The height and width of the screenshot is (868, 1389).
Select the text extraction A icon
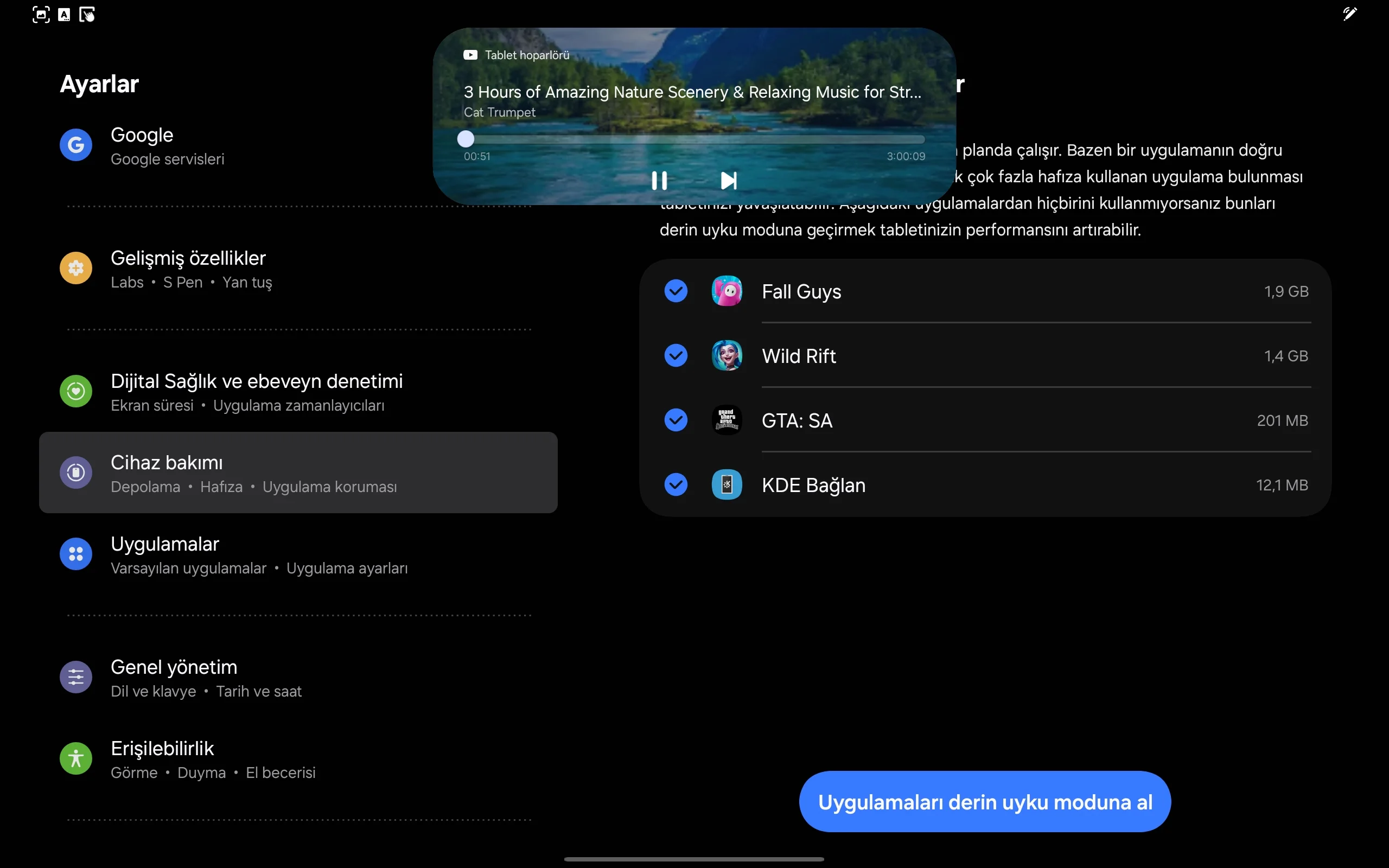[64, 14]
